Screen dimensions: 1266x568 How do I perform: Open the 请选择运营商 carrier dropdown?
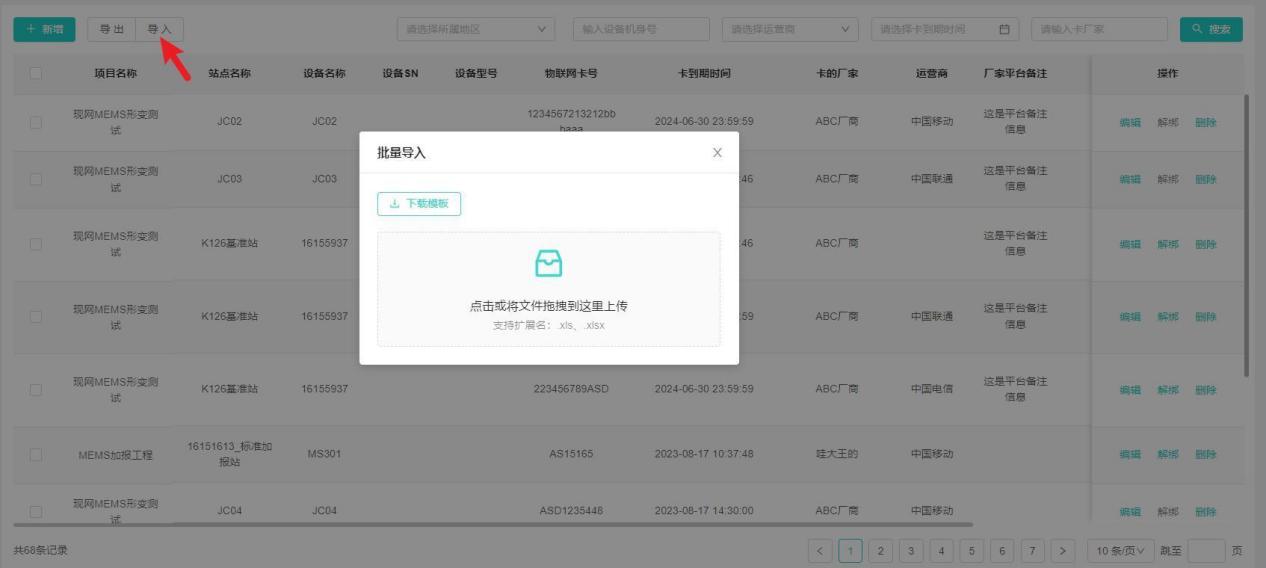pos(789,30)
